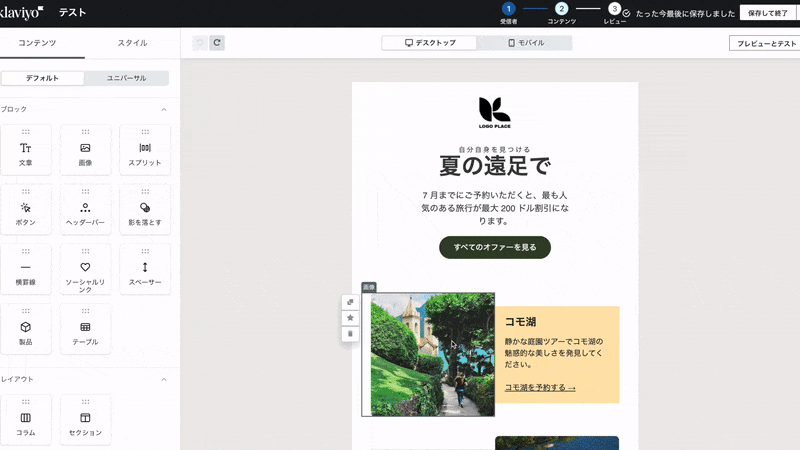The width and height of the screenshot is (800, 450).
Task: Select the スペーサー spacer block
Action: (x=145, y=269)
